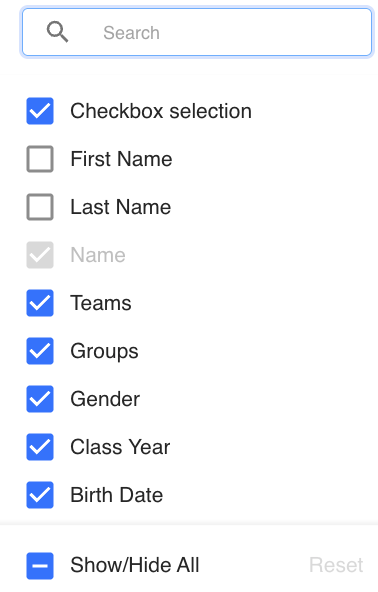Untick the Groups checkbox
This screenshot has height=592, width=378.
pos(40,351)
